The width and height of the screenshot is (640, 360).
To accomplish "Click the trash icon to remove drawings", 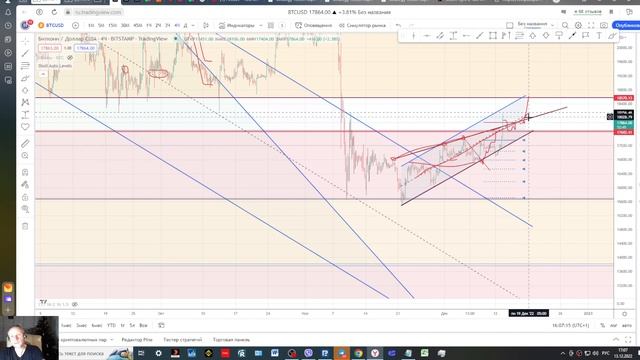I will pyautogui.click(x=25, y=226).
